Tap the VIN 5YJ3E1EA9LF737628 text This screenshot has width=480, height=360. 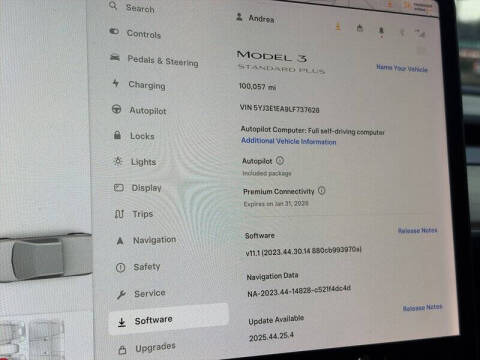coord(279,108)
